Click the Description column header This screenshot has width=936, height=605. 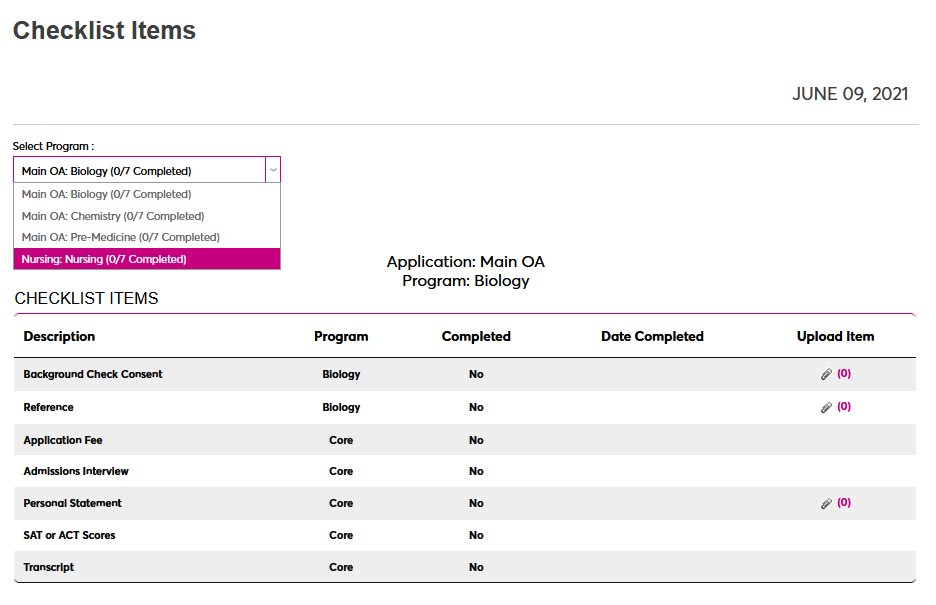tap(60, 337)
